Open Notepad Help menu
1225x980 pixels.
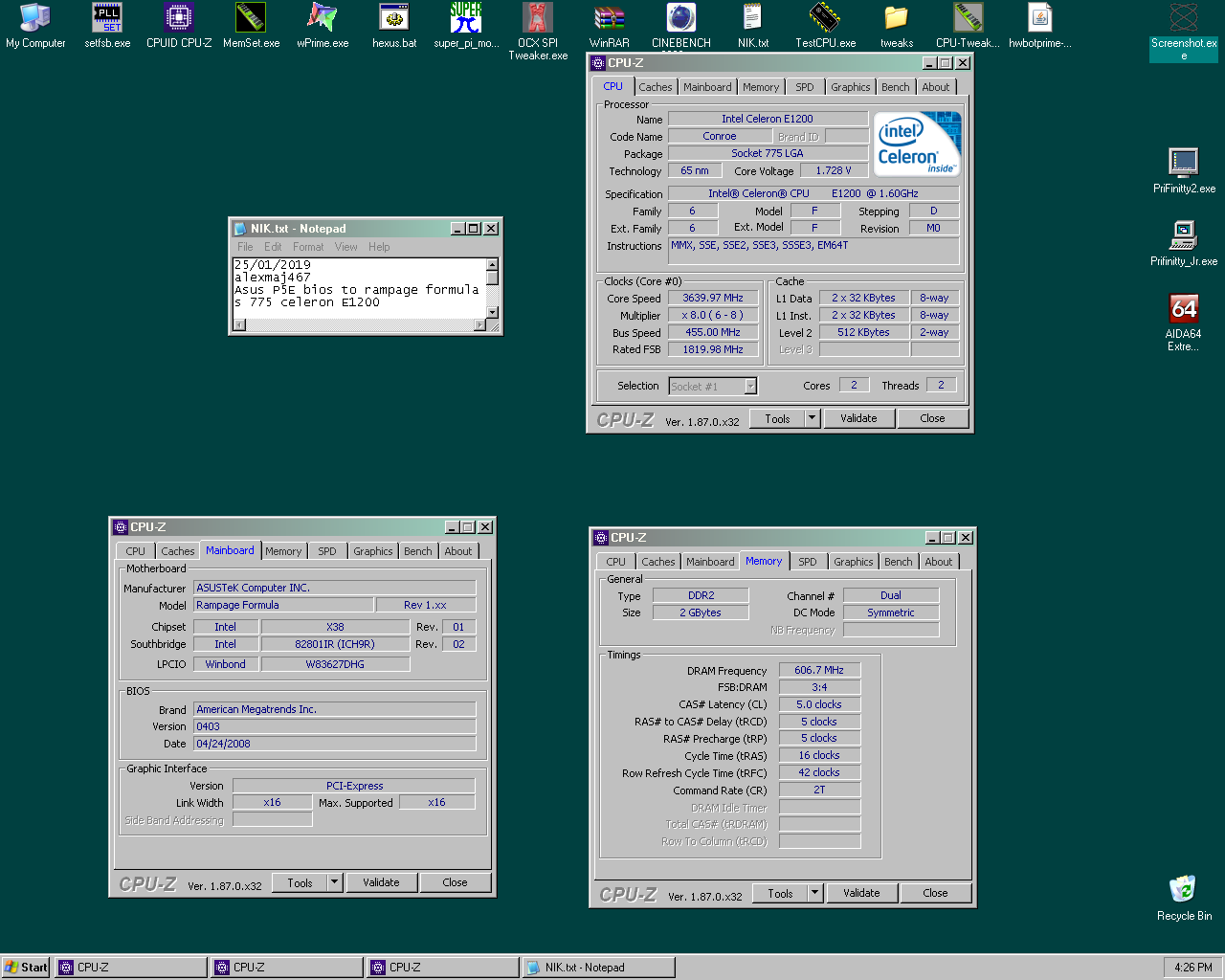(379, 247)
